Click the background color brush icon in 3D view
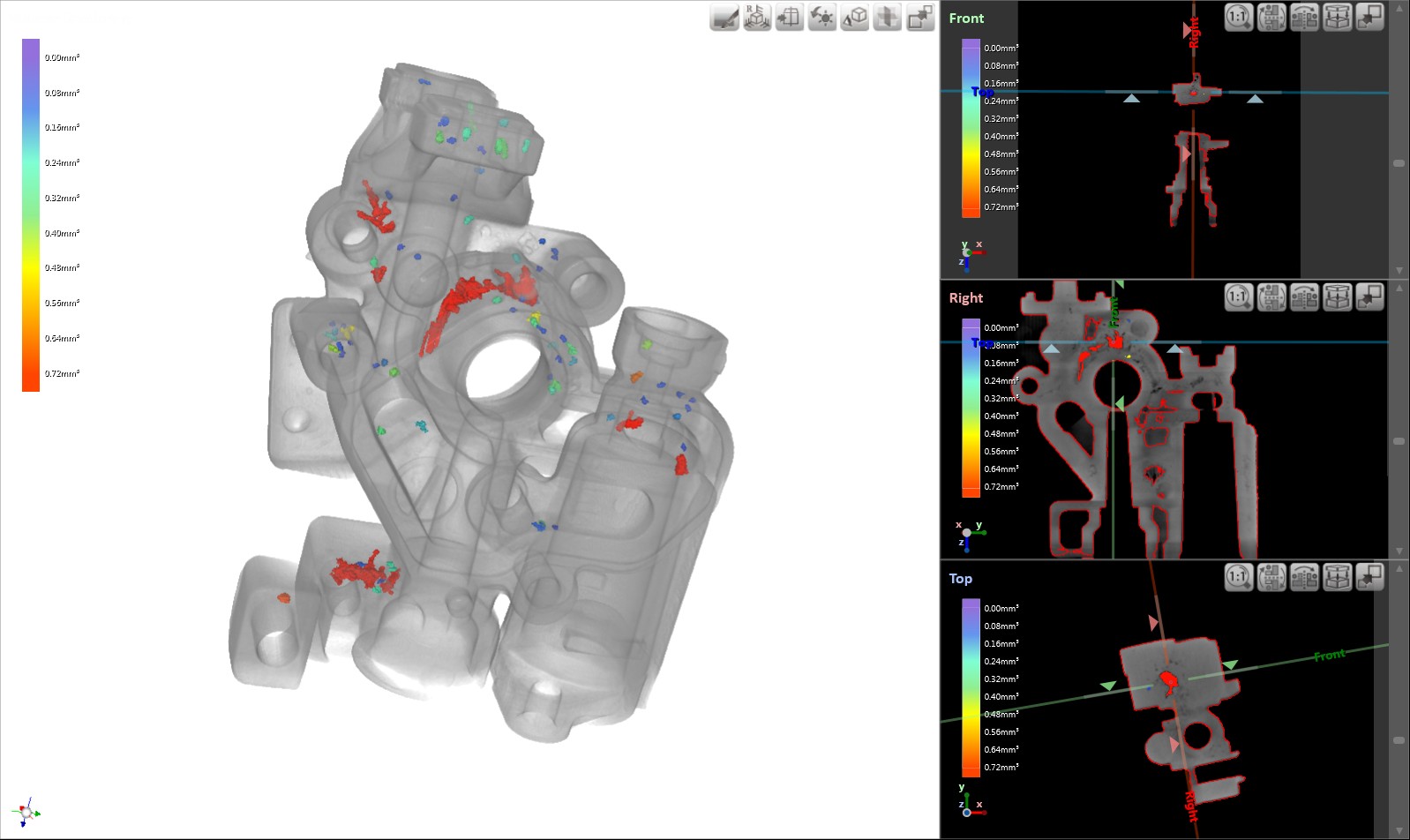This screenshot has width=1410, height=840. 724,18
